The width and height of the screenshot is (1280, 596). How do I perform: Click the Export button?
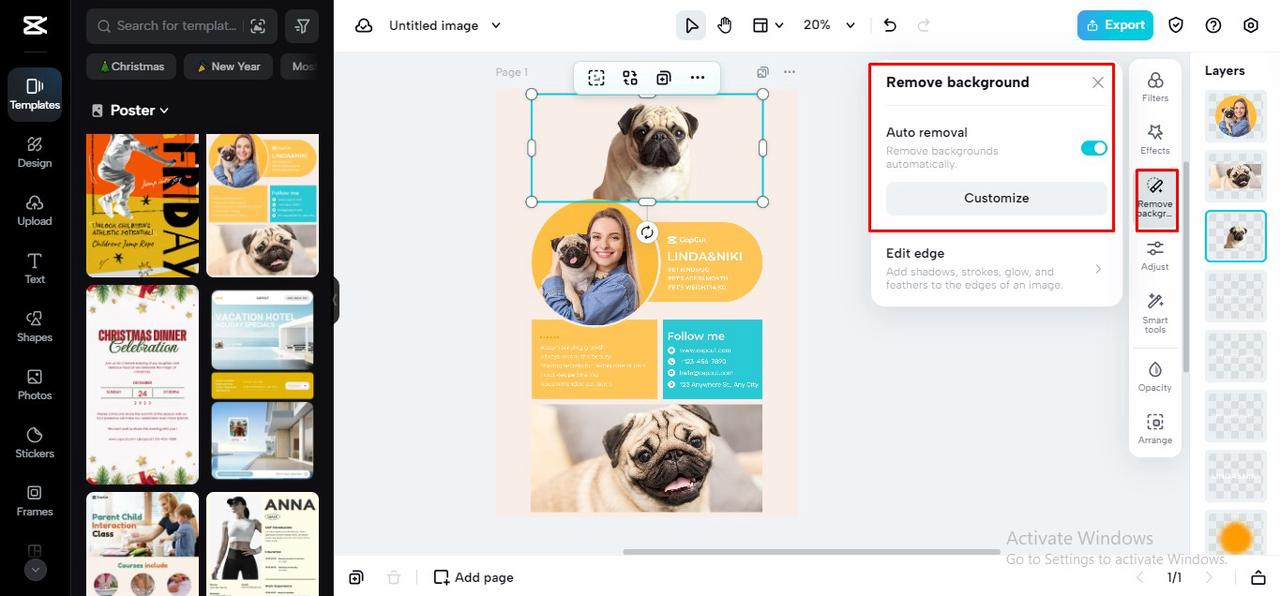point(1115,25)
